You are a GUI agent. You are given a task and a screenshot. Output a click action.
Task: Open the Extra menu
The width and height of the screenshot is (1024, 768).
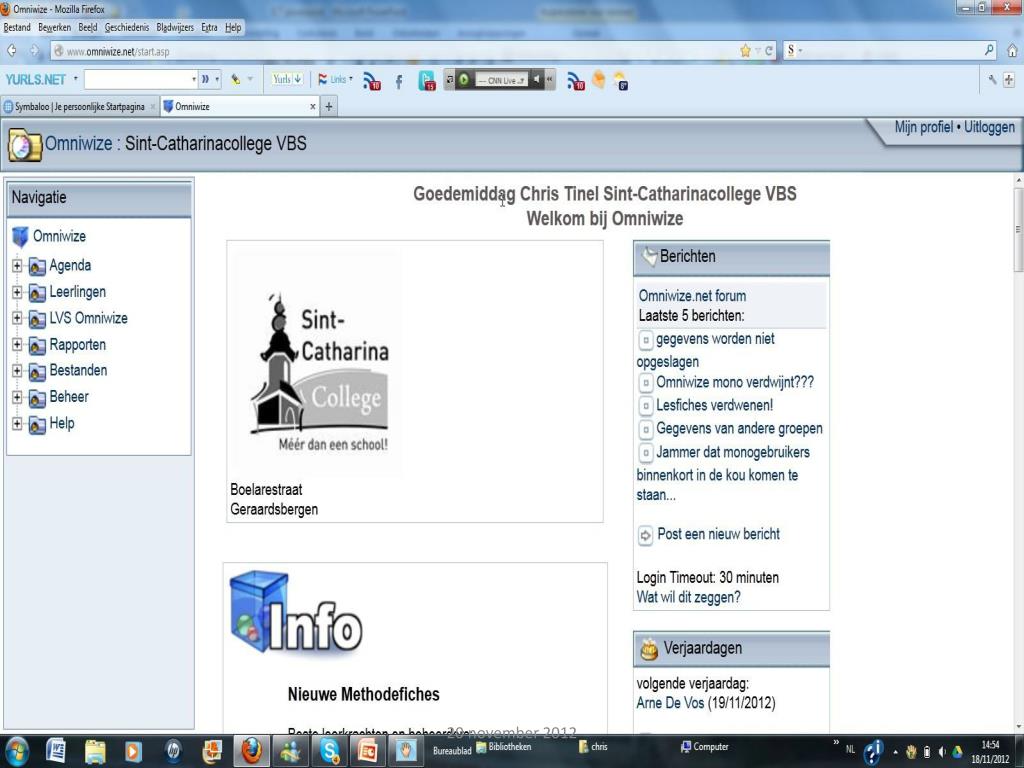(x=209, y=27)
